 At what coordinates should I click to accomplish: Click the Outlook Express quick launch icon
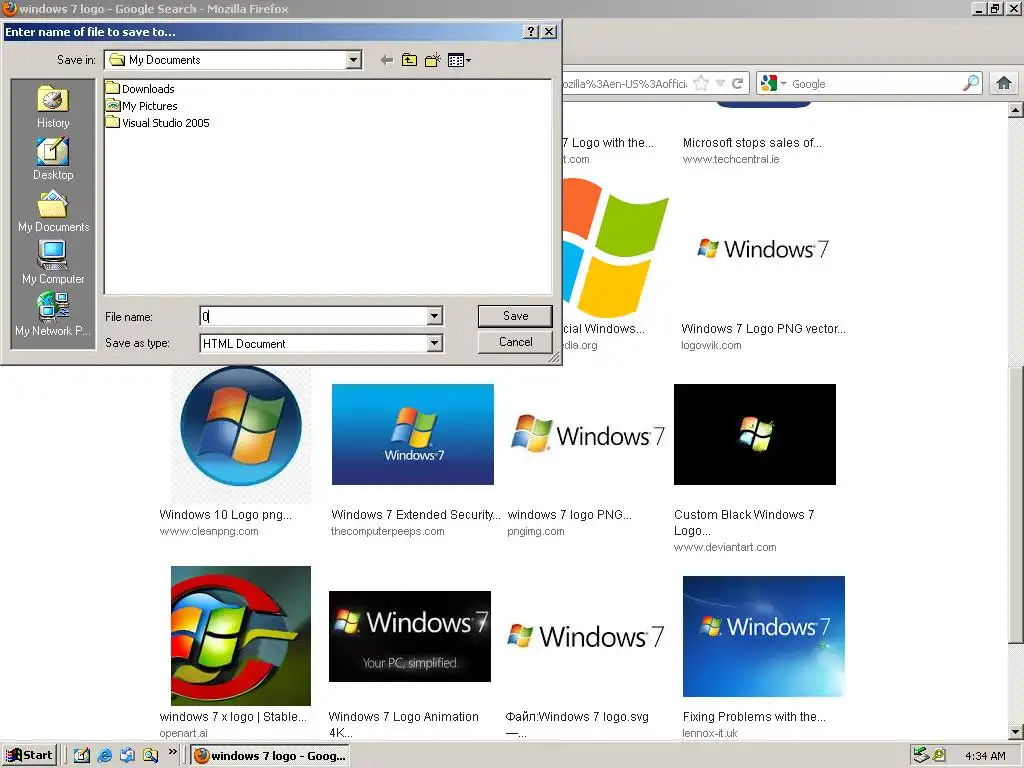[127, 755]
